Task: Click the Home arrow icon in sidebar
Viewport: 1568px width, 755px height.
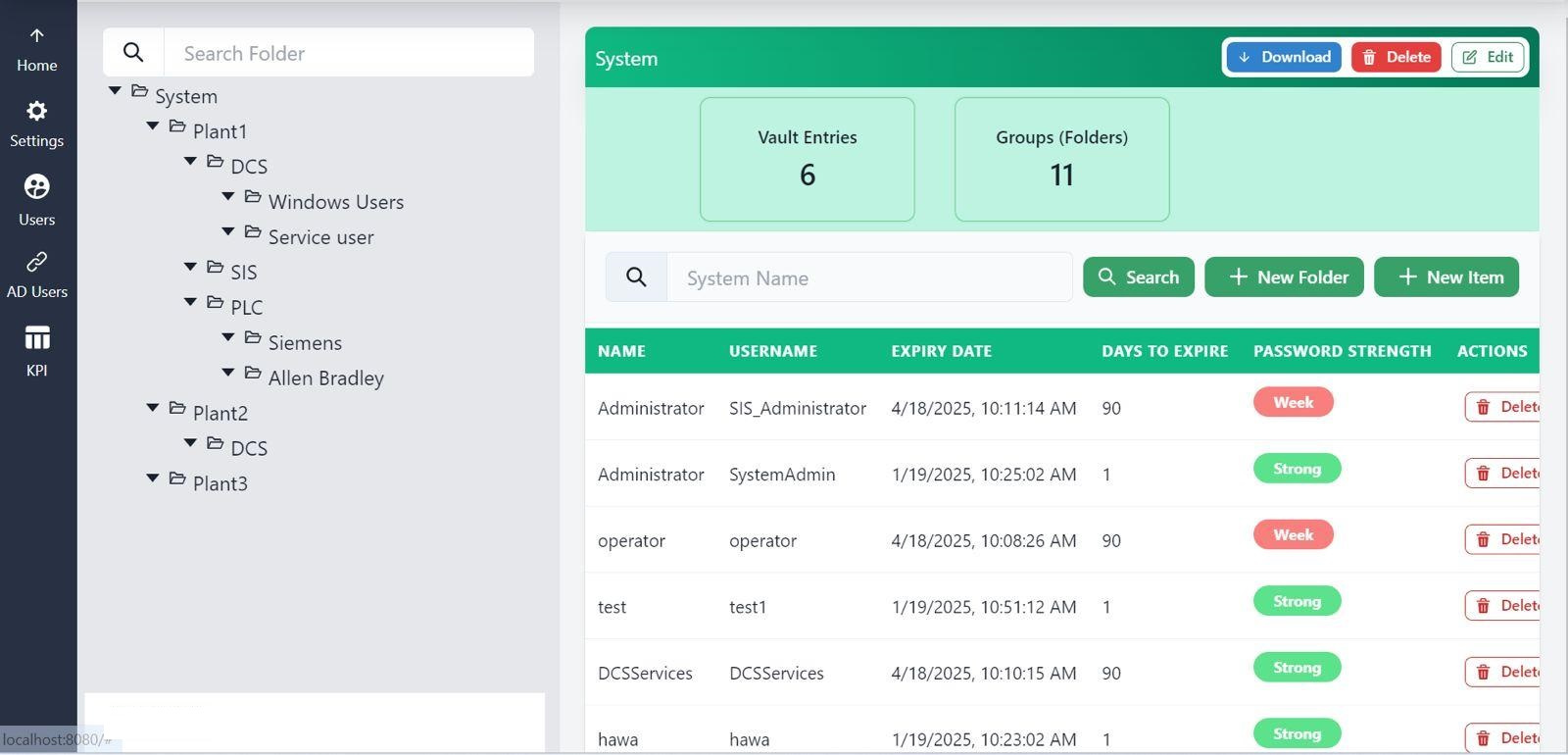Action: (36, 36)
